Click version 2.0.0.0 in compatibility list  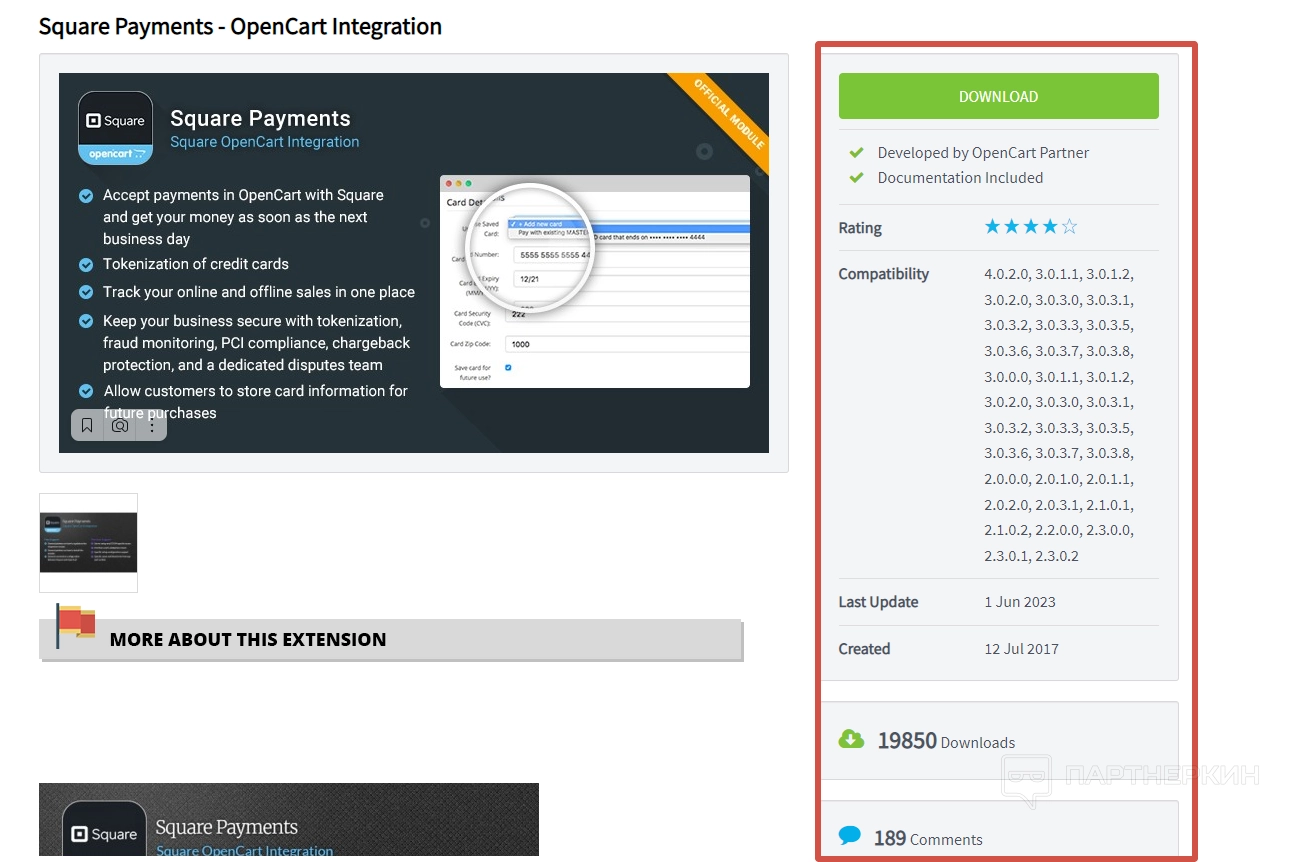(1007, 479)
